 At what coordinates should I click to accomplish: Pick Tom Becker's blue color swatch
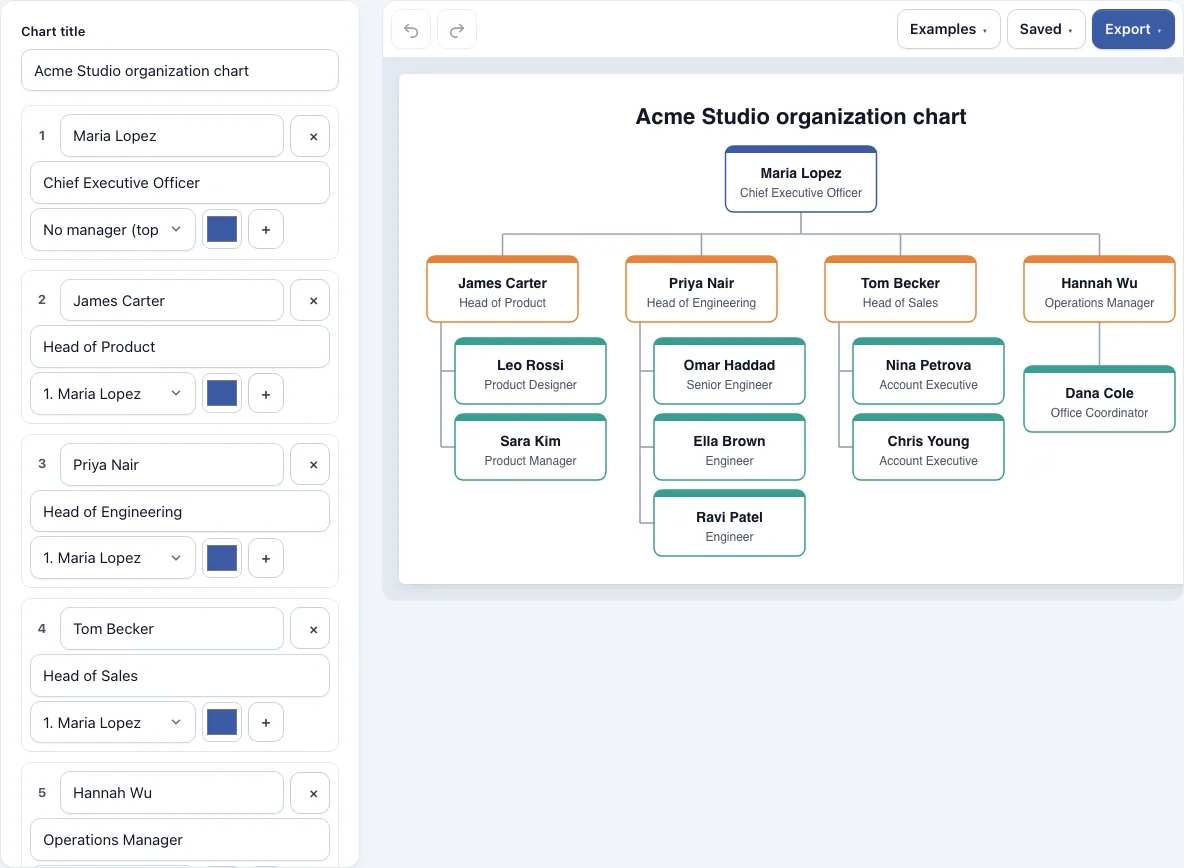coord(222,722)
